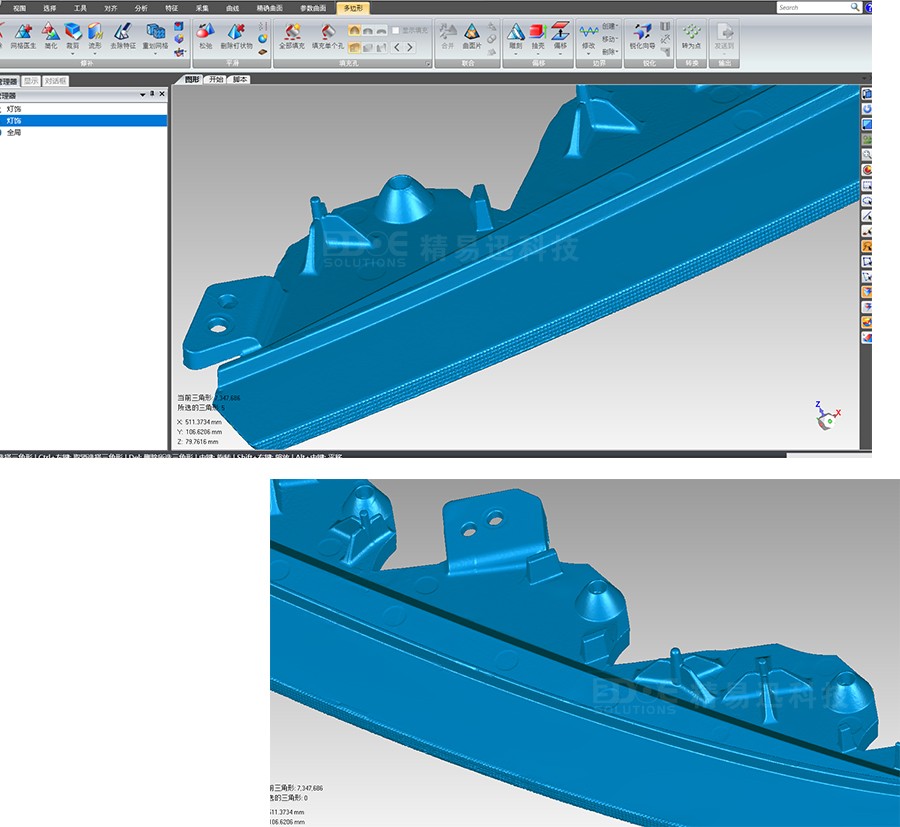Click the 网格医生 (Mesh Doctor) tool

click(x=22, y=37)
